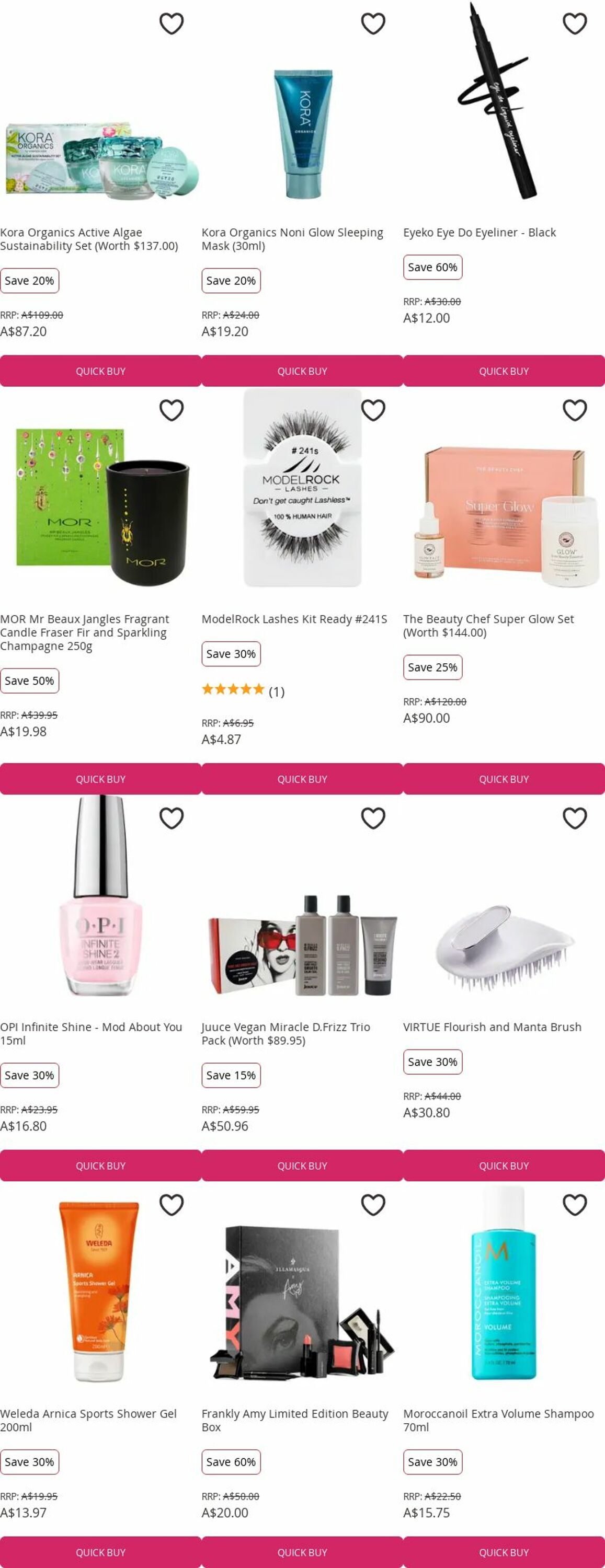Viewport: 605px width, 1568px height.
Task: Quick buy the Eyeko Eye Do Eyeliner
Action: coord(504,371)
